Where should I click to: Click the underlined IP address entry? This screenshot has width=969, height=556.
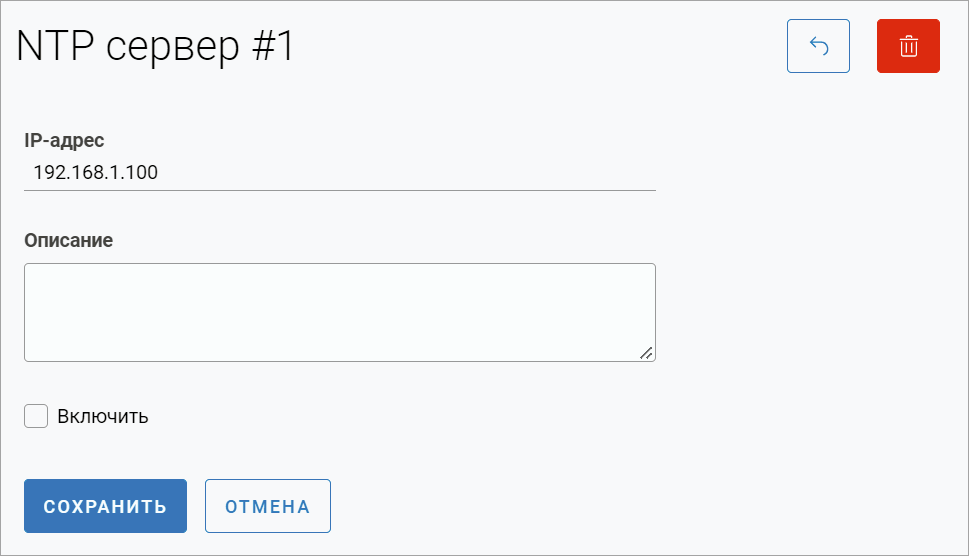tap(340, 172)
